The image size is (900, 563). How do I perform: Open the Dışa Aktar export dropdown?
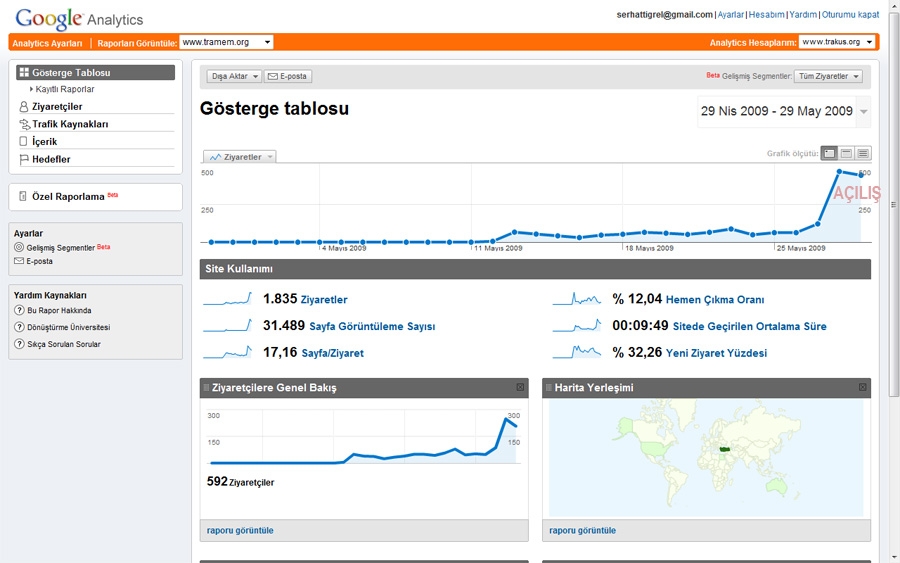click(234, 76)
